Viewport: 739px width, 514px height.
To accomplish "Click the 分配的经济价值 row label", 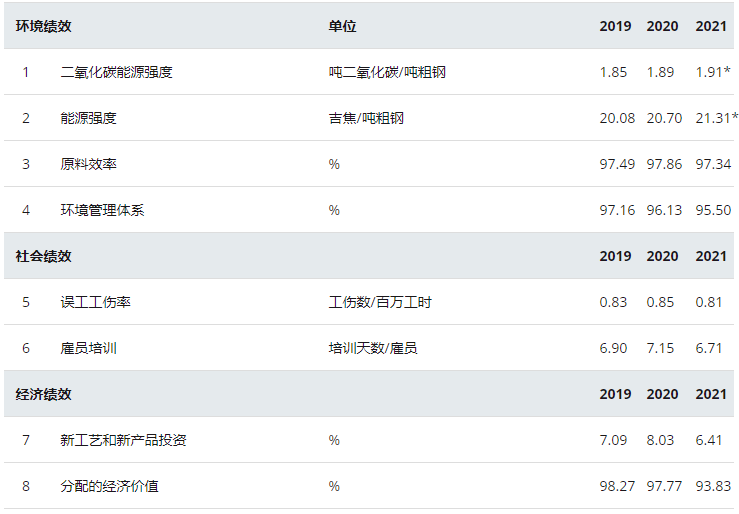I will pos(109,486).
